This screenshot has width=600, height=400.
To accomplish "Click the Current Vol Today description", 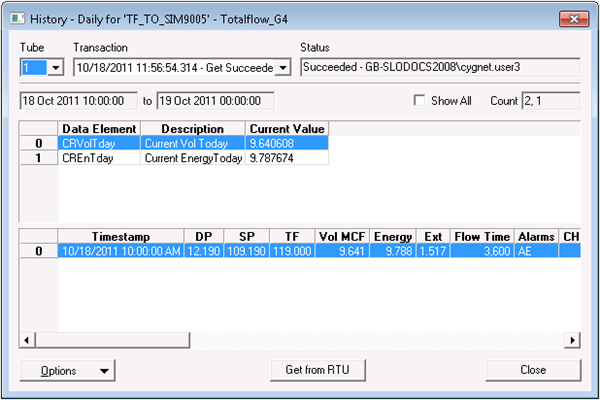I will tap(192, 143).
